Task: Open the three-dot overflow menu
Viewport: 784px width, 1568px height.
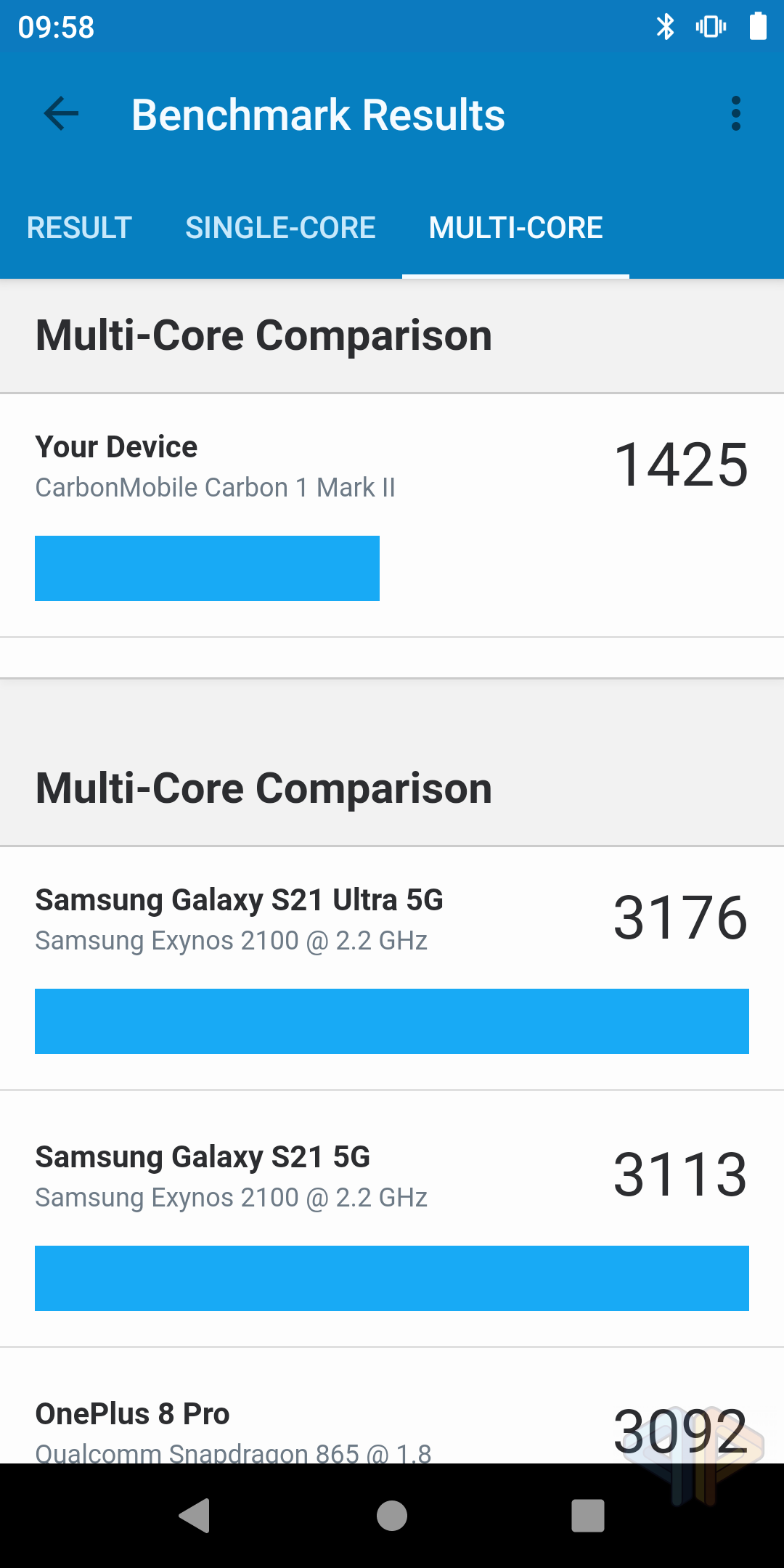Action: click(735, 114)
